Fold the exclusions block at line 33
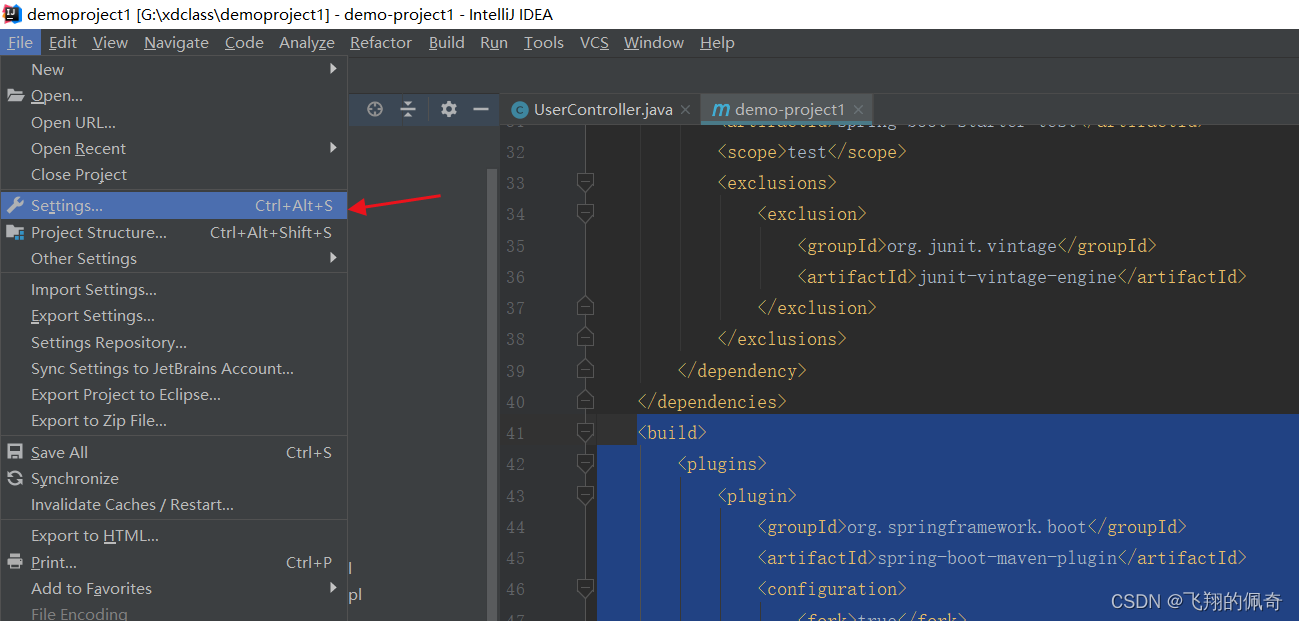 pos(585,182)
